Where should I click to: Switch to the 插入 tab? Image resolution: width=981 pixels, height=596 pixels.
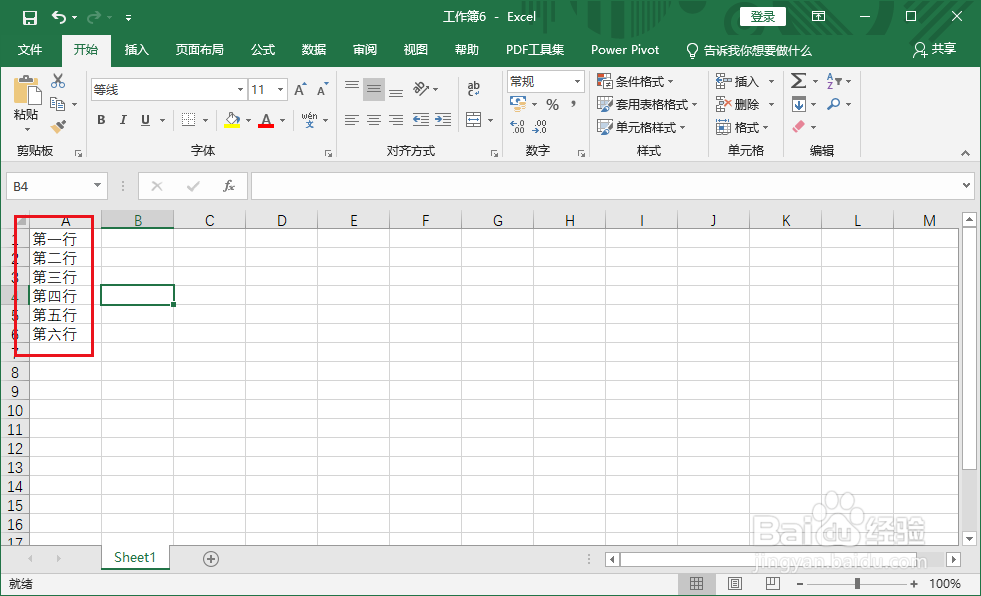click(136, 50)
